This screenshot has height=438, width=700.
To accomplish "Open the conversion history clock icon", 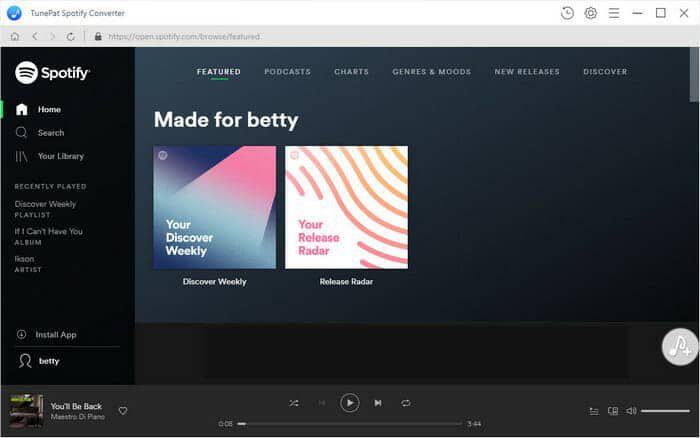I will (567, 13).
